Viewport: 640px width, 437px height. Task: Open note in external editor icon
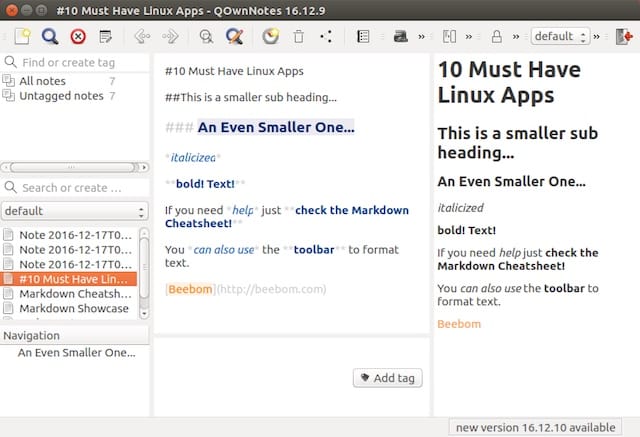105,37
